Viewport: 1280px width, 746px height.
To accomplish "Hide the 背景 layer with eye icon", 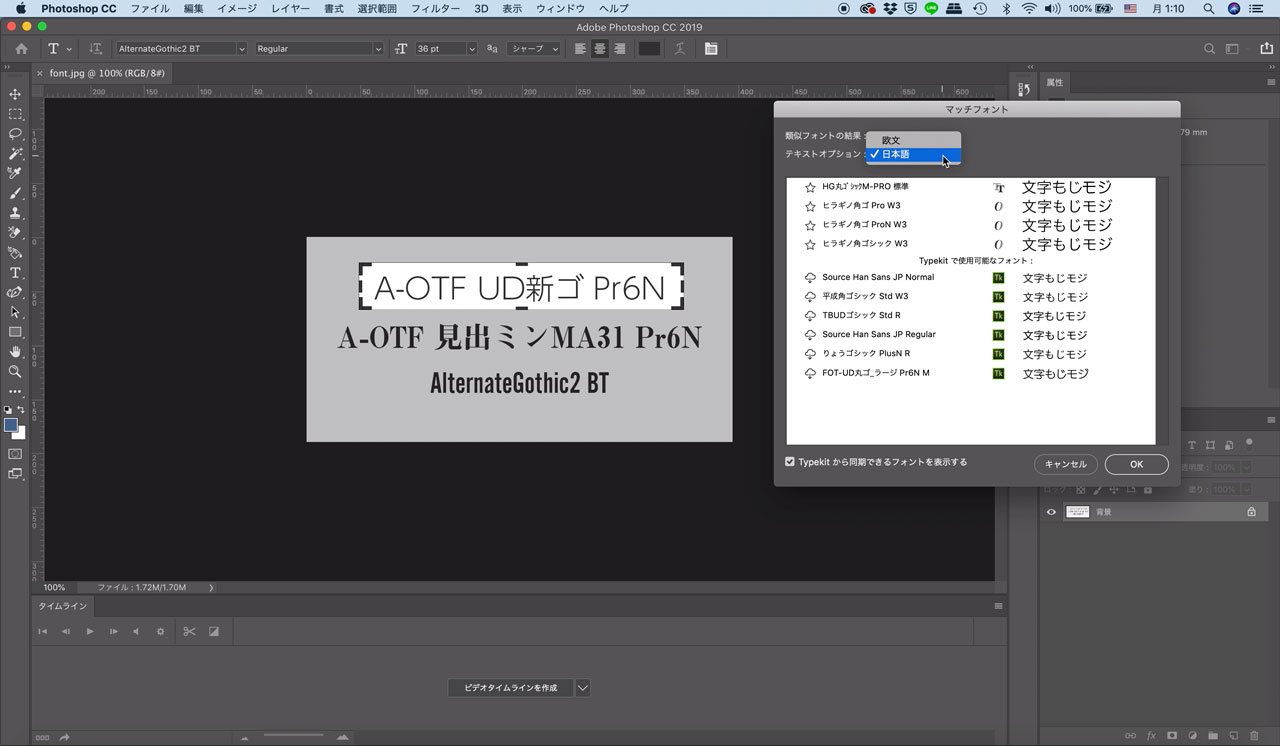I will click(x=1051, y=512).
